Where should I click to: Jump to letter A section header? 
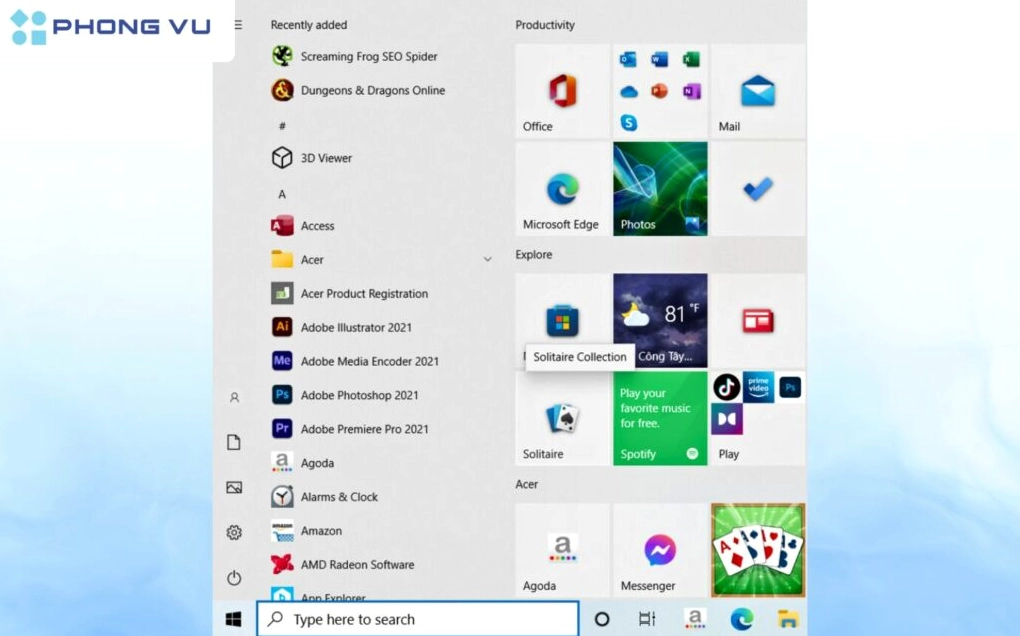click(282, 194)
